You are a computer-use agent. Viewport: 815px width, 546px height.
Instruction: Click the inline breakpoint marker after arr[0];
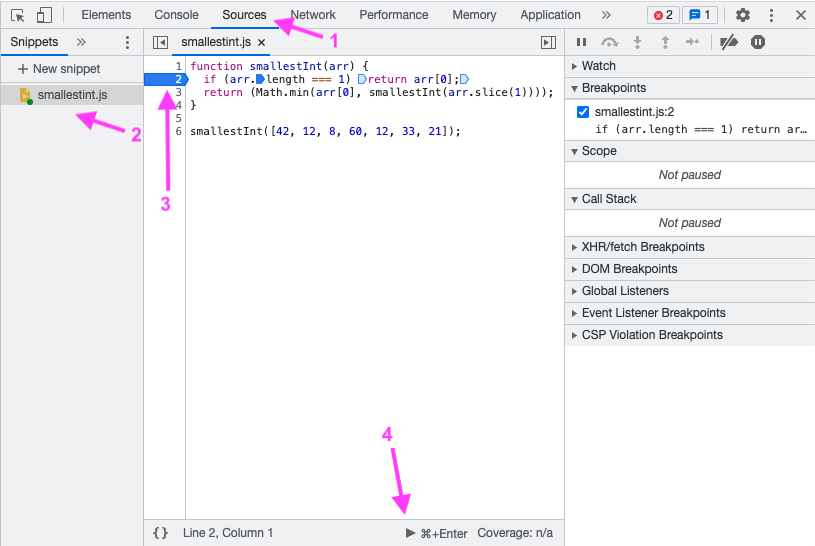[465, 79]
